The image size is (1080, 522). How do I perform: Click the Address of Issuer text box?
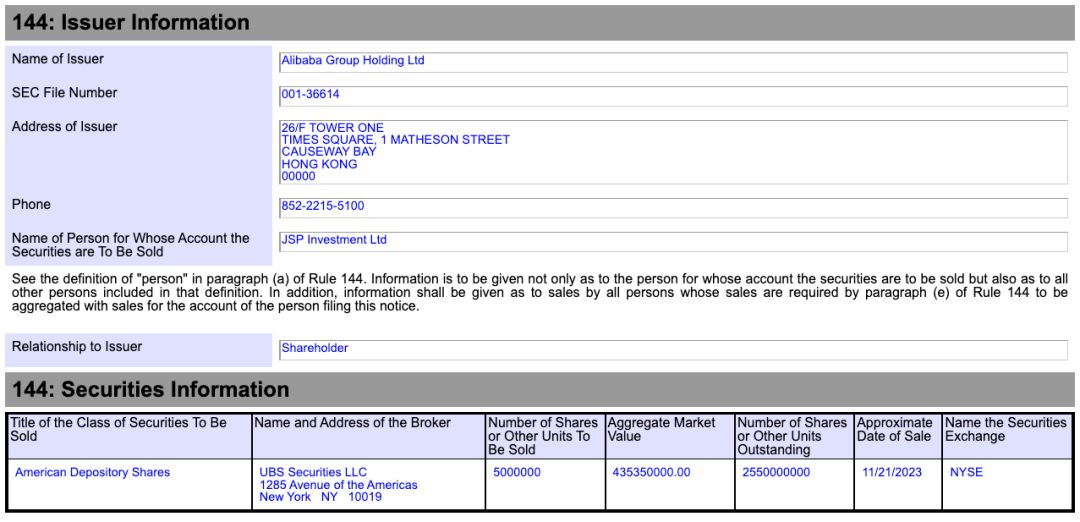pos(673,152)
